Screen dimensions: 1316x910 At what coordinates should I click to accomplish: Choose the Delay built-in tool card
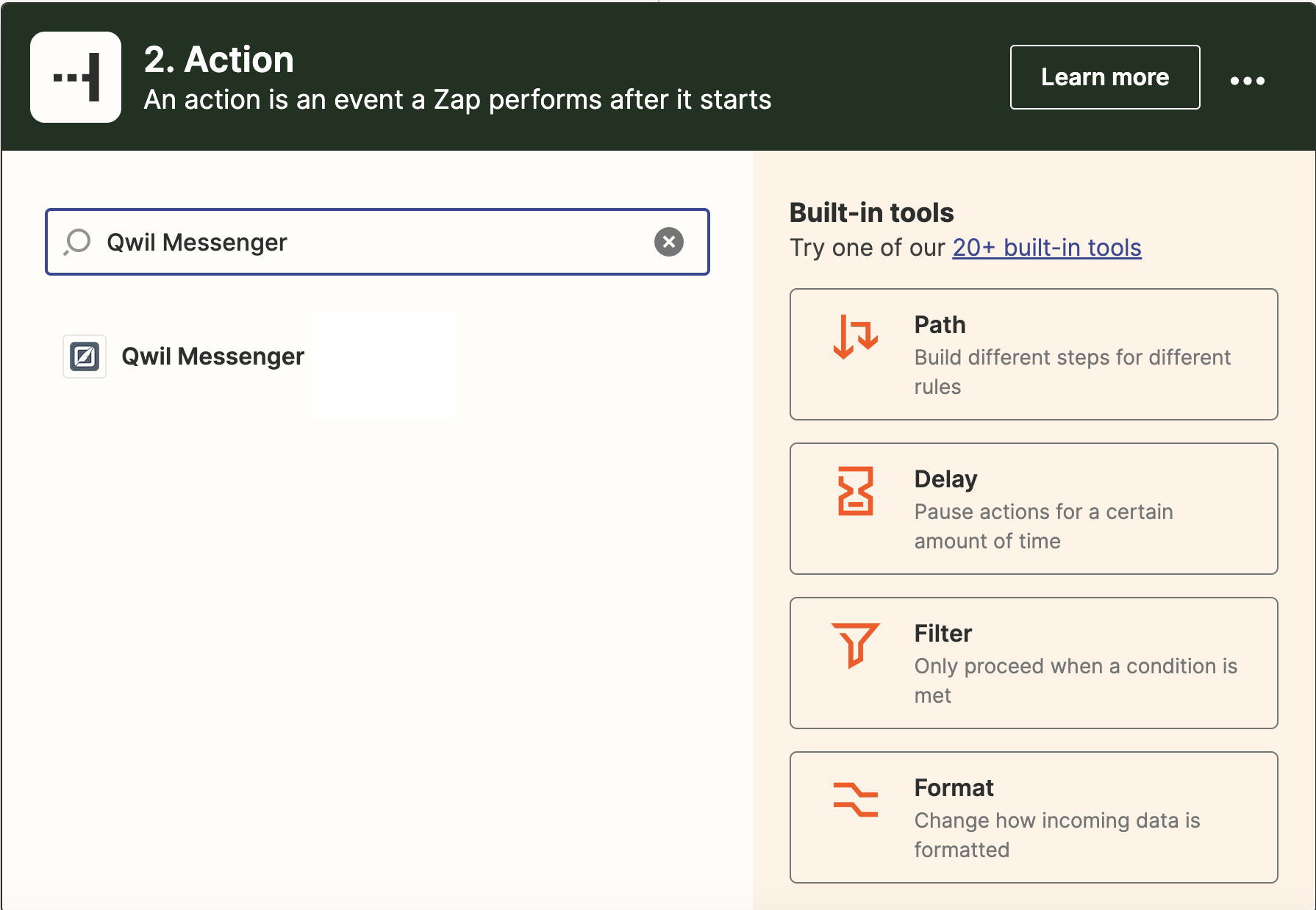[x=1033, y=509]
